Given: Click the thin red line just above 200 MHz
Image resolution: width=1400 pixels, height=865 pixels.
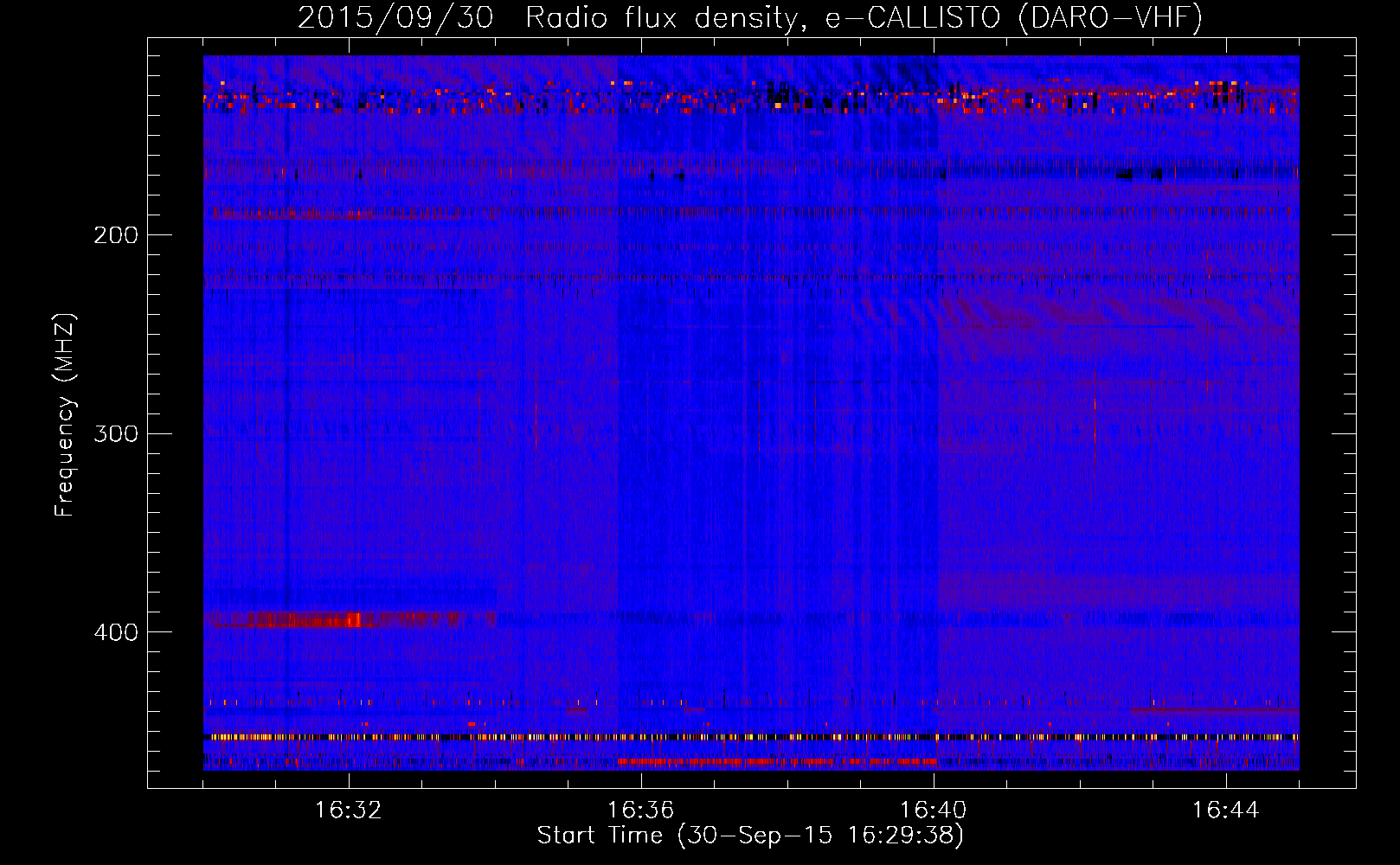Looking at the screenshot, I should [346, 213].
